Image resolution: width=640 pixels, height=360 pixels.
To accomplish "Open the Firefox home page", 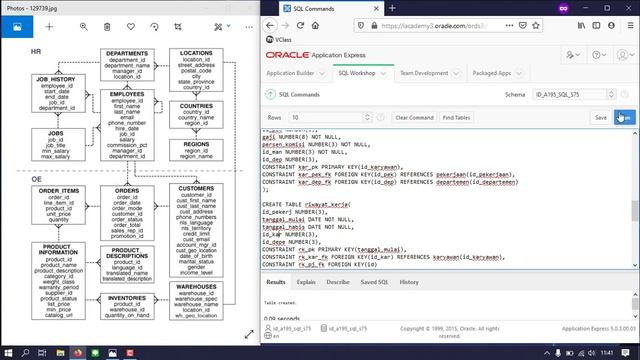I will [316, 25].
